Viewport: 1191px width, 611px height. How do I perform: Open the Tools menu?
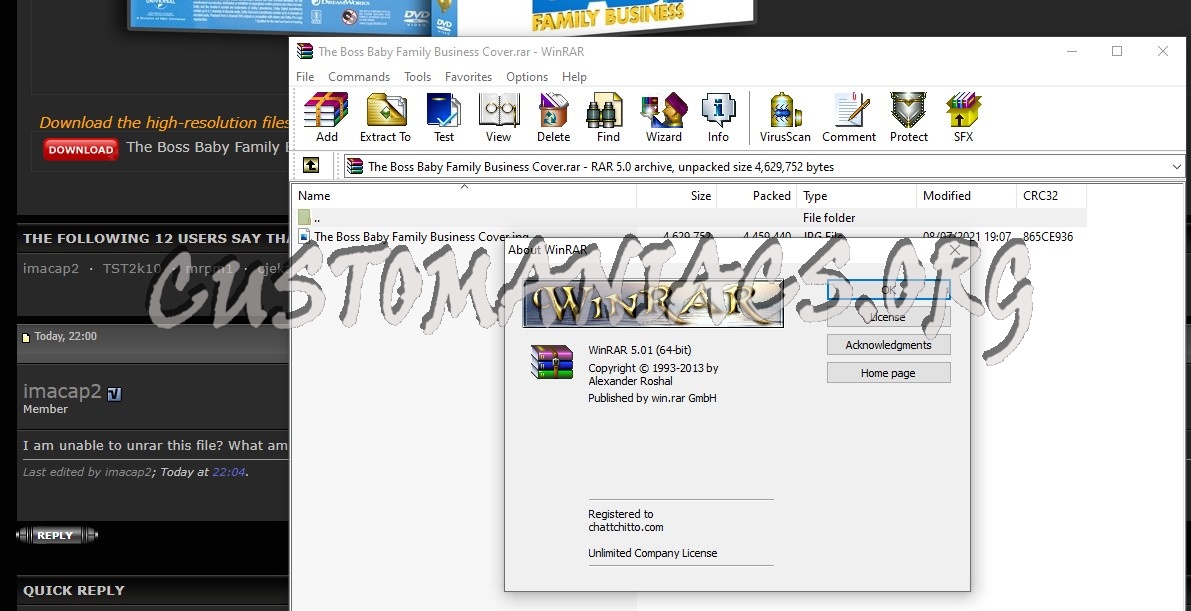point(418,77)
